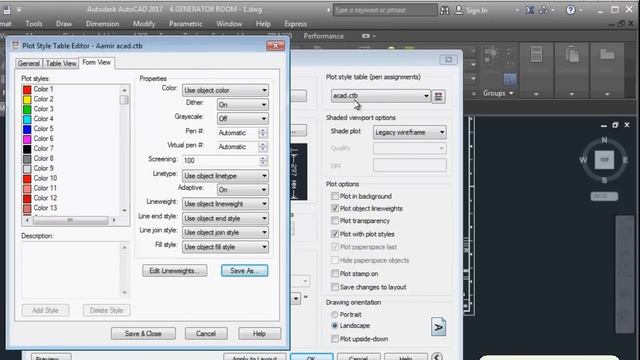Enable Plot in background checkbox
Viewport: 640px width, 360px height.
[335, 196]
